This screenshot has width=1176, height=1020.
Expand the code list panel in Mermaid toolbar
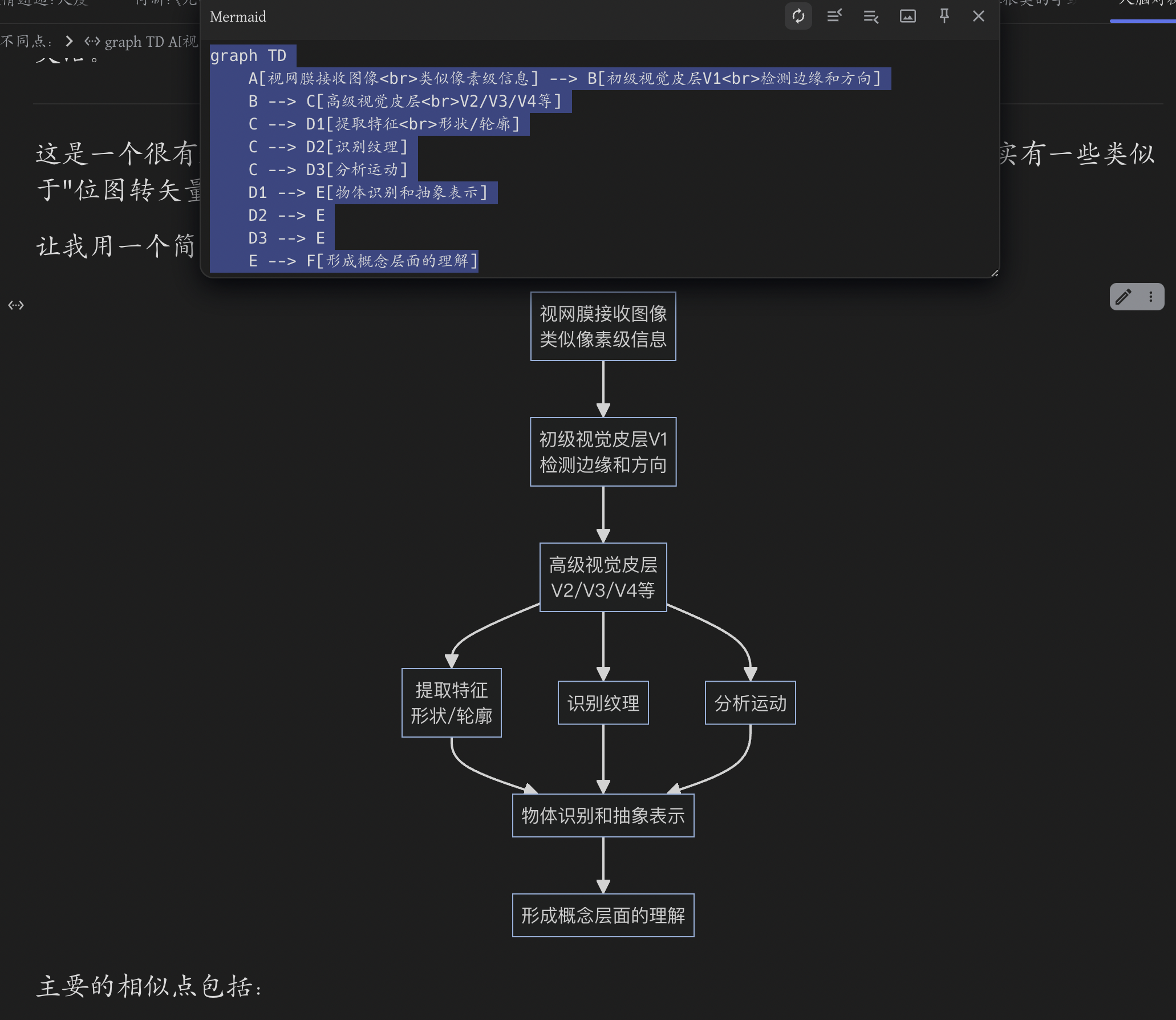tap(870, 17)
